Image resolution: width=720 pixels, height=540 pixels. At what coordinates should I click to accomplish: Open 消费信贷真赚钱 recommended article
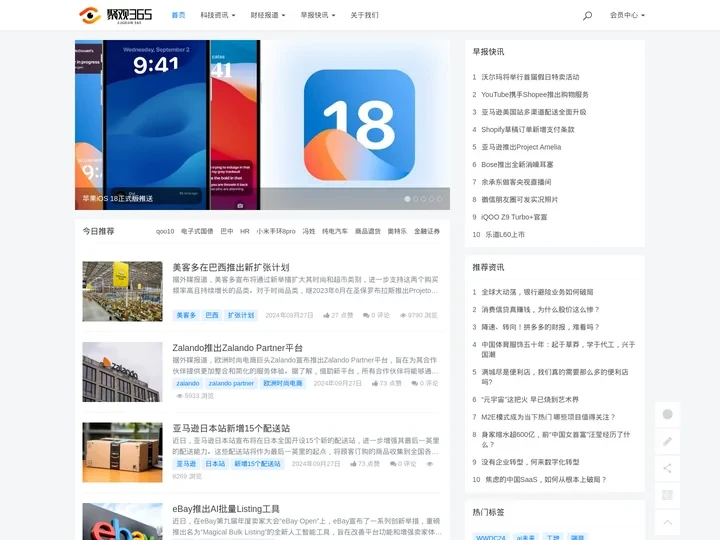tap(540, 309)
